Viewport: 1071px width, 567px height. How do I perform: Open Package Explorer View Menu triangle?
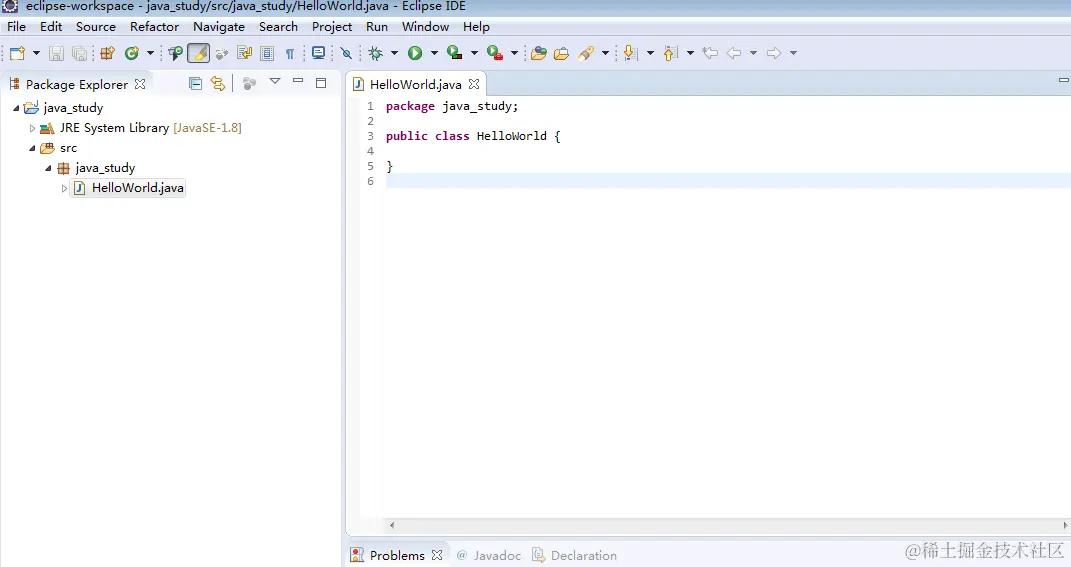coord(275,81)
